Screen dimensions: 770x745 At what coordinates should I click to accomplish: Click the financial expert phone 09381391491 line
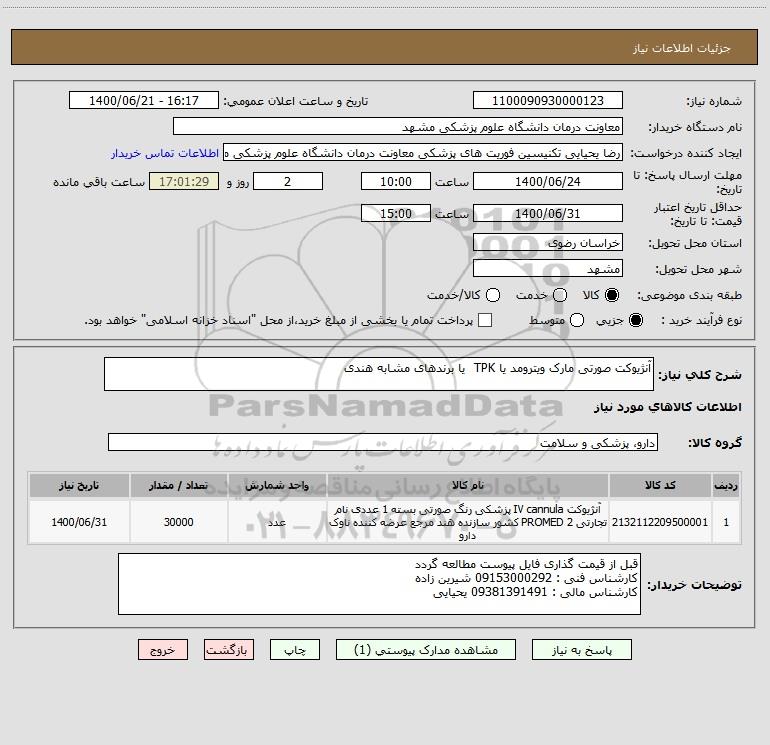(535, 592)
